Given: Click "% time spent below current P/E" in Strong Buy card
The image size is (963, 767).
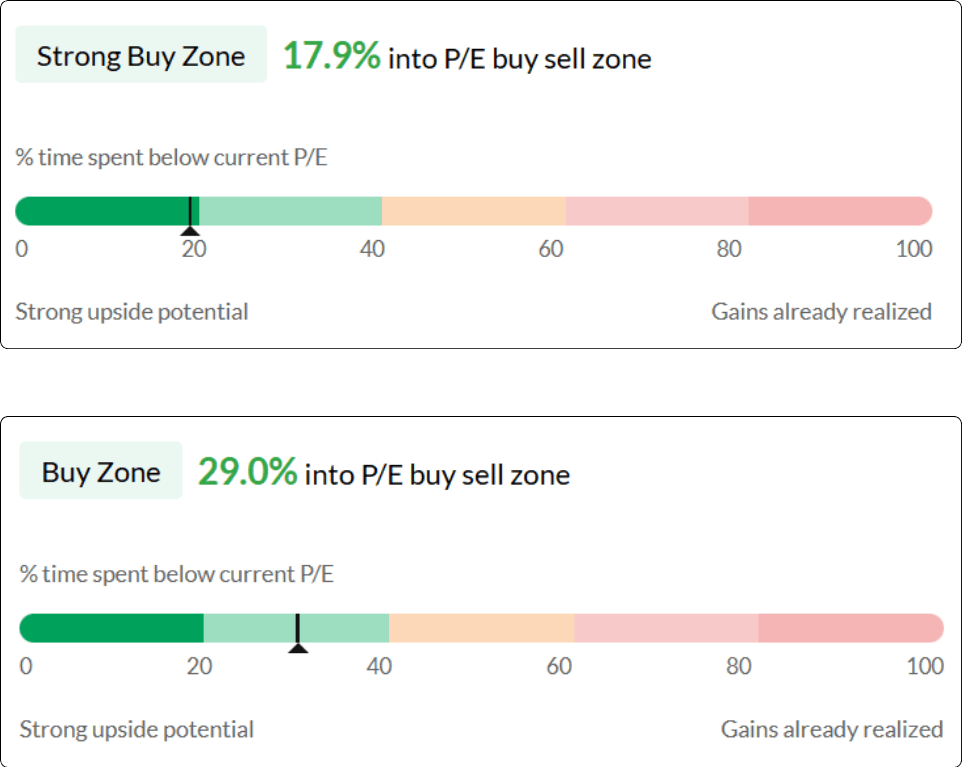Looking at the screenshot, I should pos(171,157).
